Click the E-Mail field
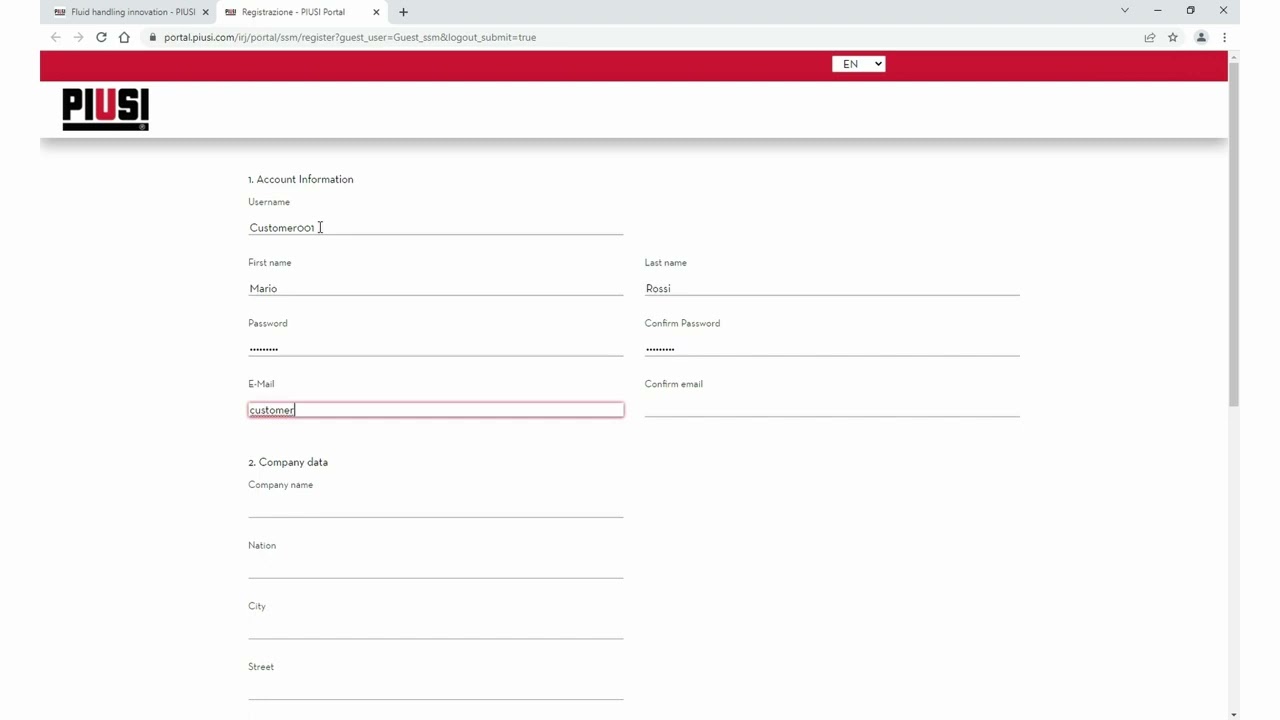1280x720 pixels. (435, 410)
